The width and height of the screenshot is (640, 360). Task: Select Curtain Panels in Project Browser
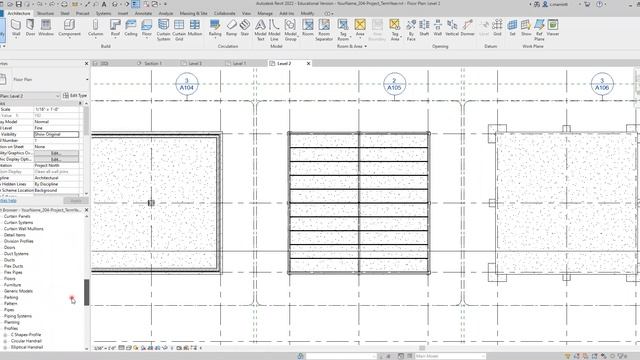point(17,216)
